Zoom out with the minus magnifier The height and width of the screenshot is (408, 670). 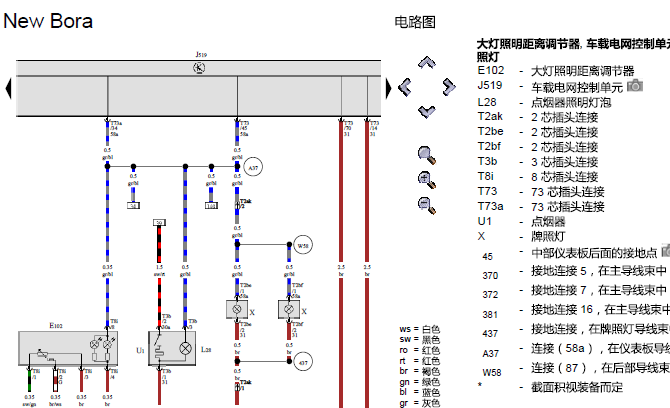[x=426, y=205]
